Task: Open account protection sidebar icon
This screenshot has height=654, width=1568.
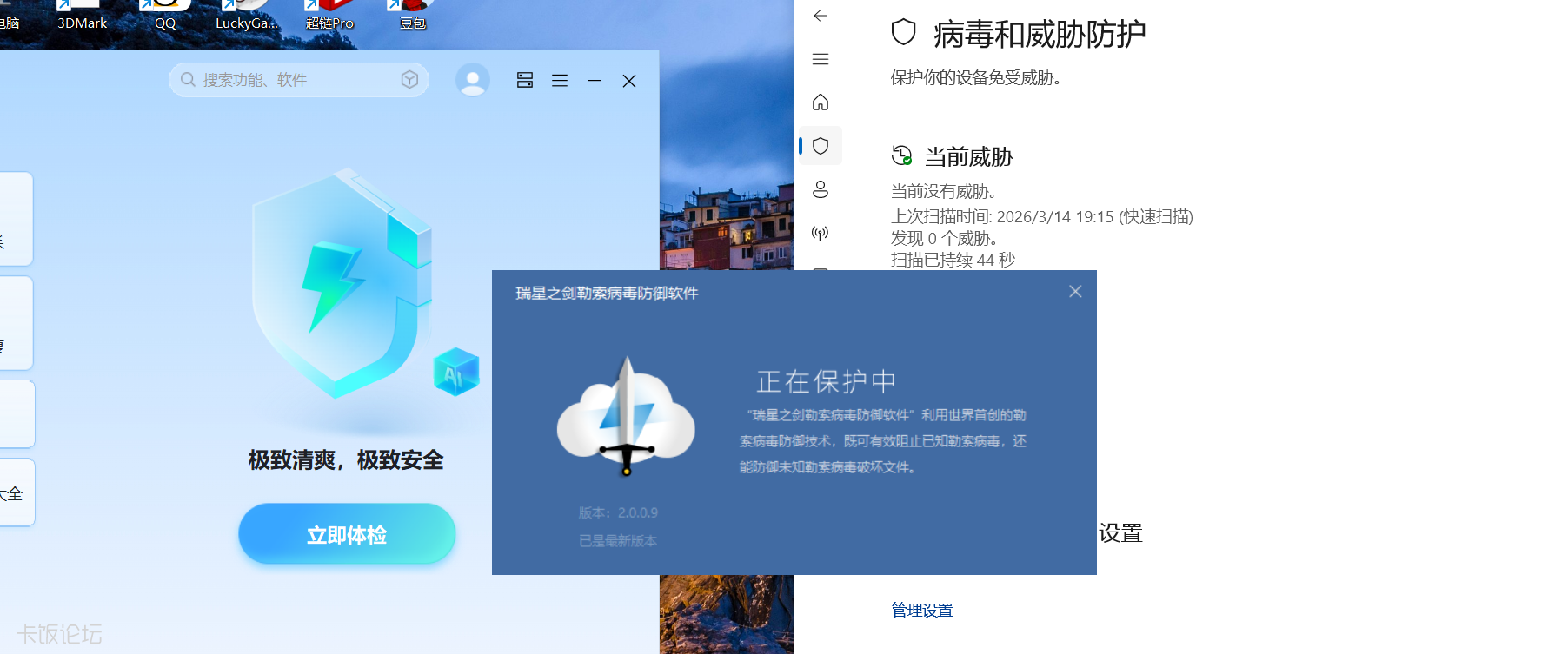Action: pos(821,189)
